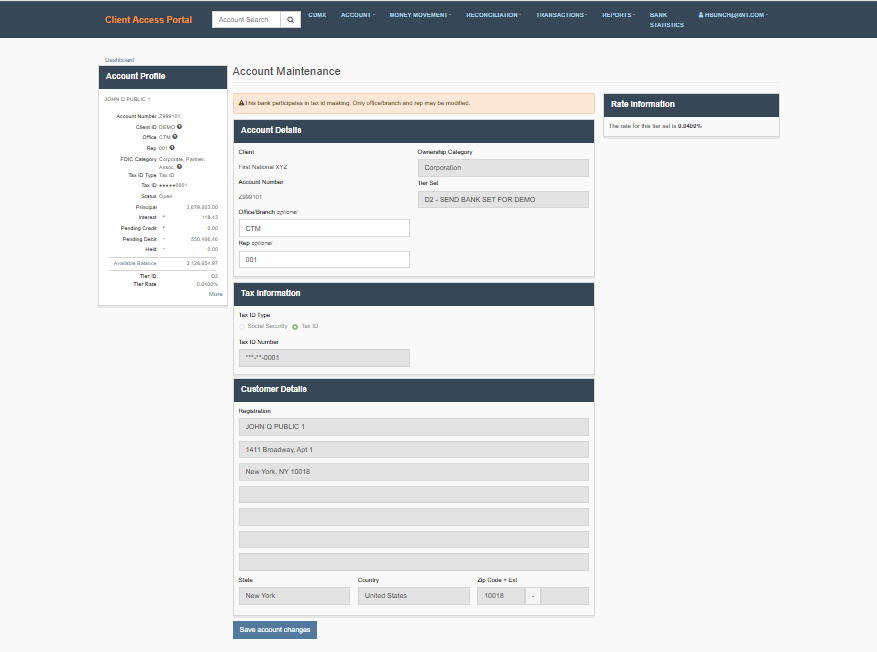This screenshot has height=652, width=877.
Task: Click the Principal amount 3,679,003.00
Action: click(202, 207)
